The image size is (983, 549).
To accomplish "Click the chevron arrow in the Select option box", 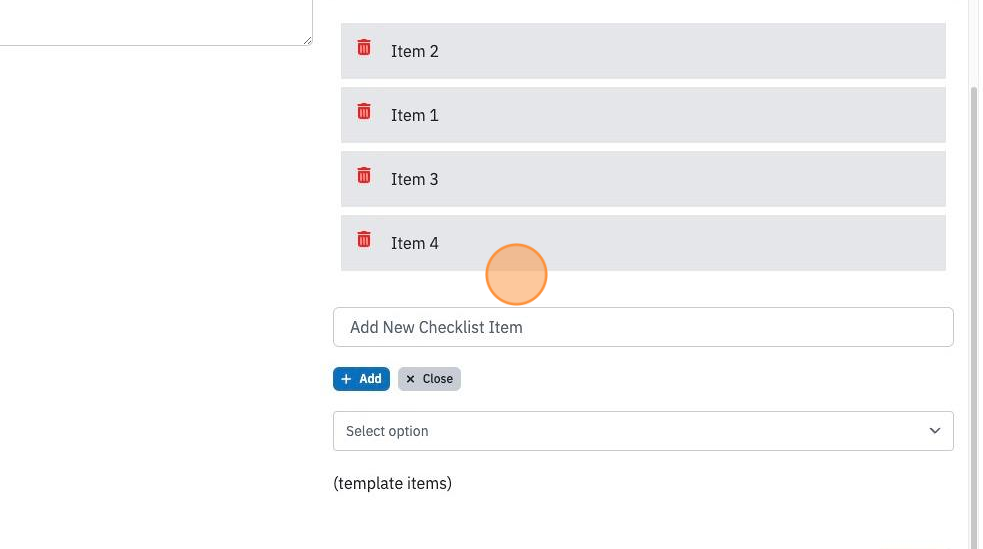I will pos(935,431).
